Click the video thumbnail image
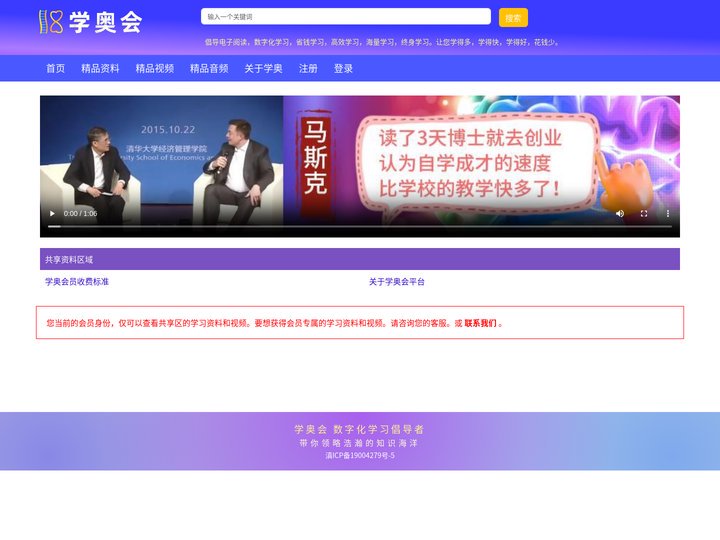The width and height of the screenshot is (720, 540). coord(360,166)
